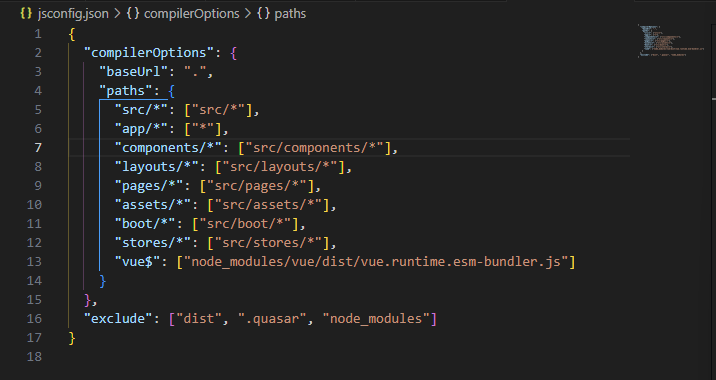This screenshot has width=716, height=380.
Task: Click the "baseUrl" key text
Action: pos(134,72)
